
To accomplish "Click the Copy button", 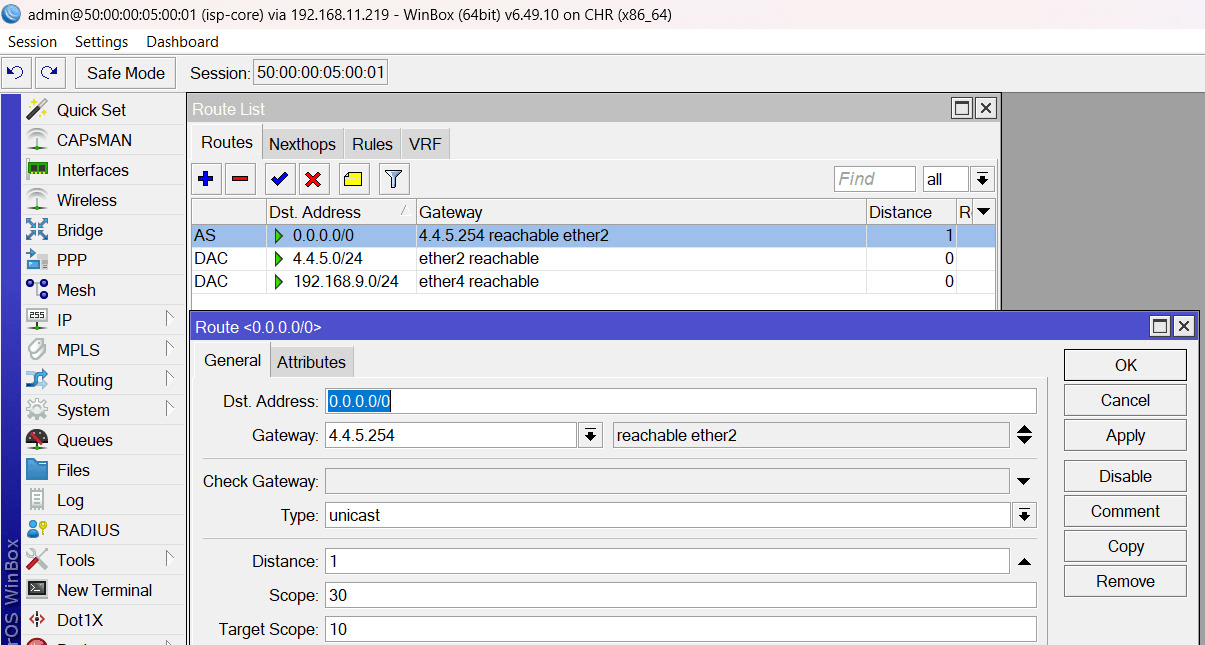I will click(1125, 546).
